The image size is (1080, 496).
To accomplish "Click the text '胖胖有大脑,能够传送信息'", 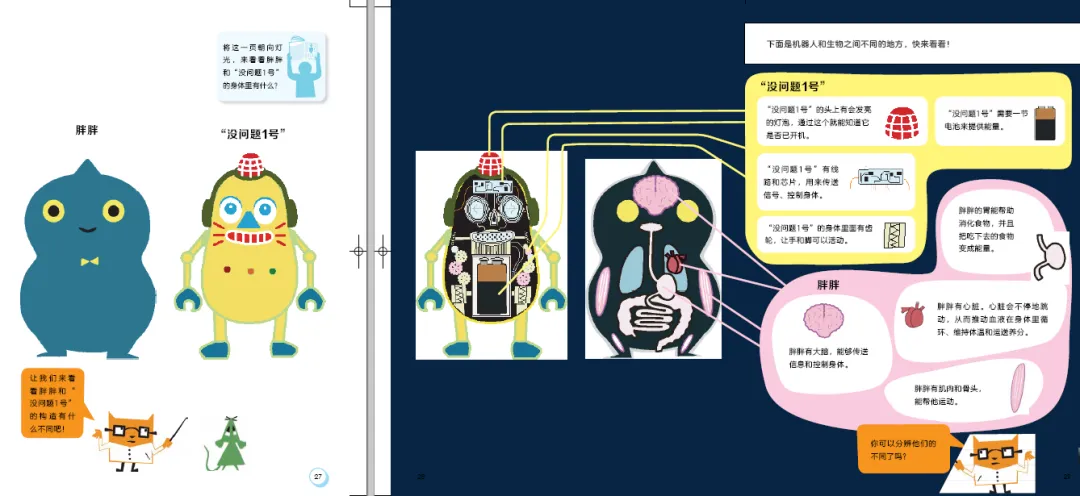I will click(x=829, y=358).
